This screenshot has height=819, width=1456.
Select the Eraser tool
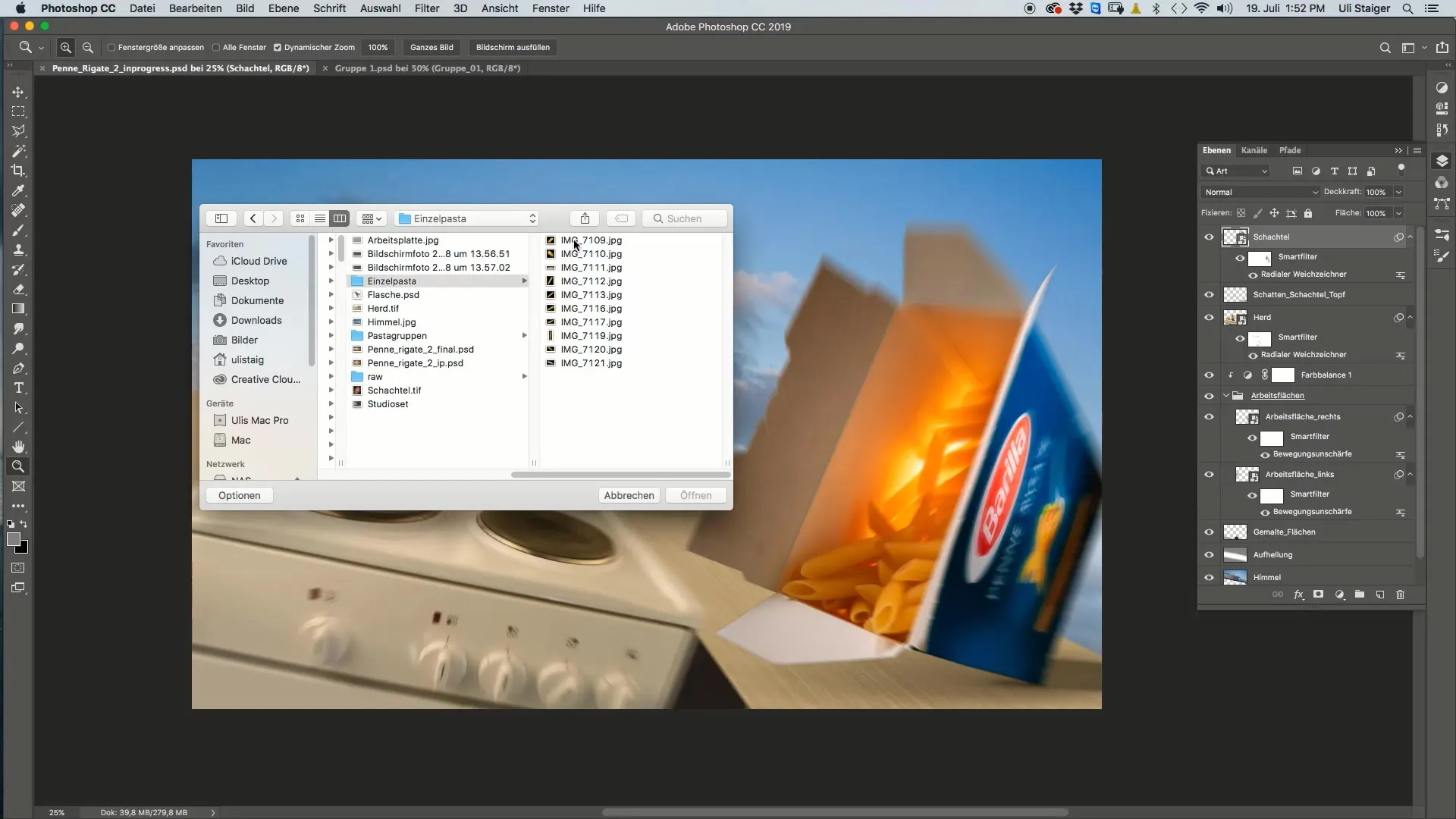pyautogui.click(x=18, y=289)
